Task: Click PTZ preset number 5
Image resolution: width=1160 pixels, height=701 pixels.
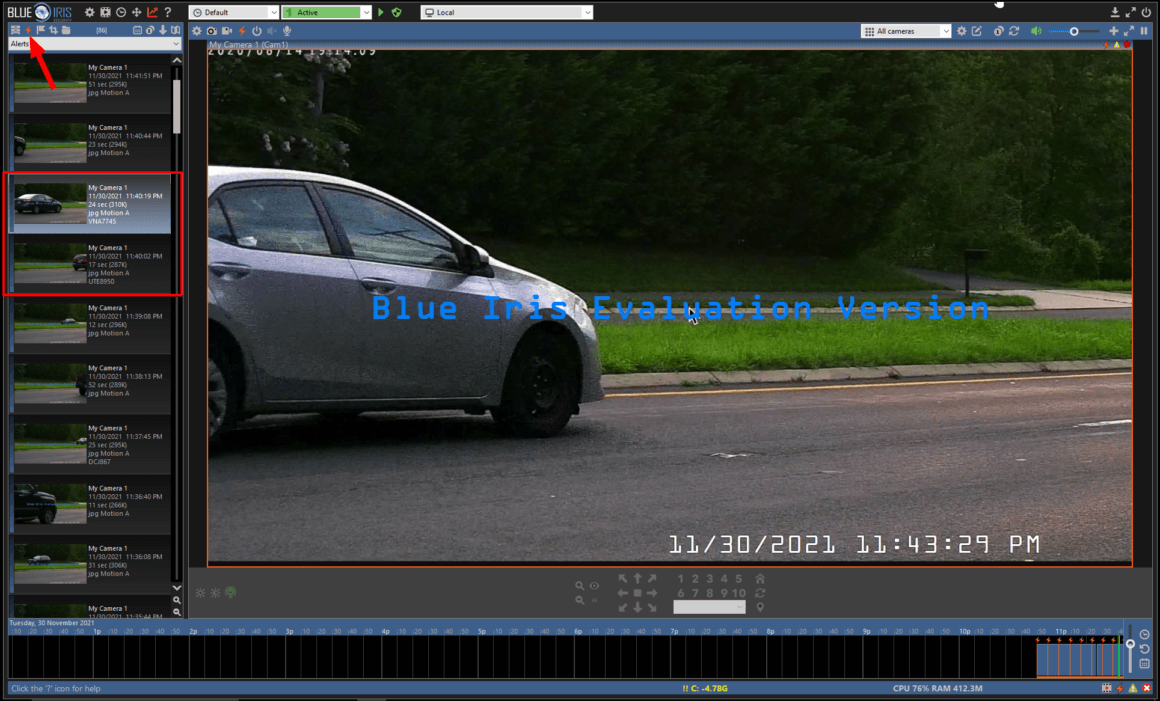Action: (738, 579)
